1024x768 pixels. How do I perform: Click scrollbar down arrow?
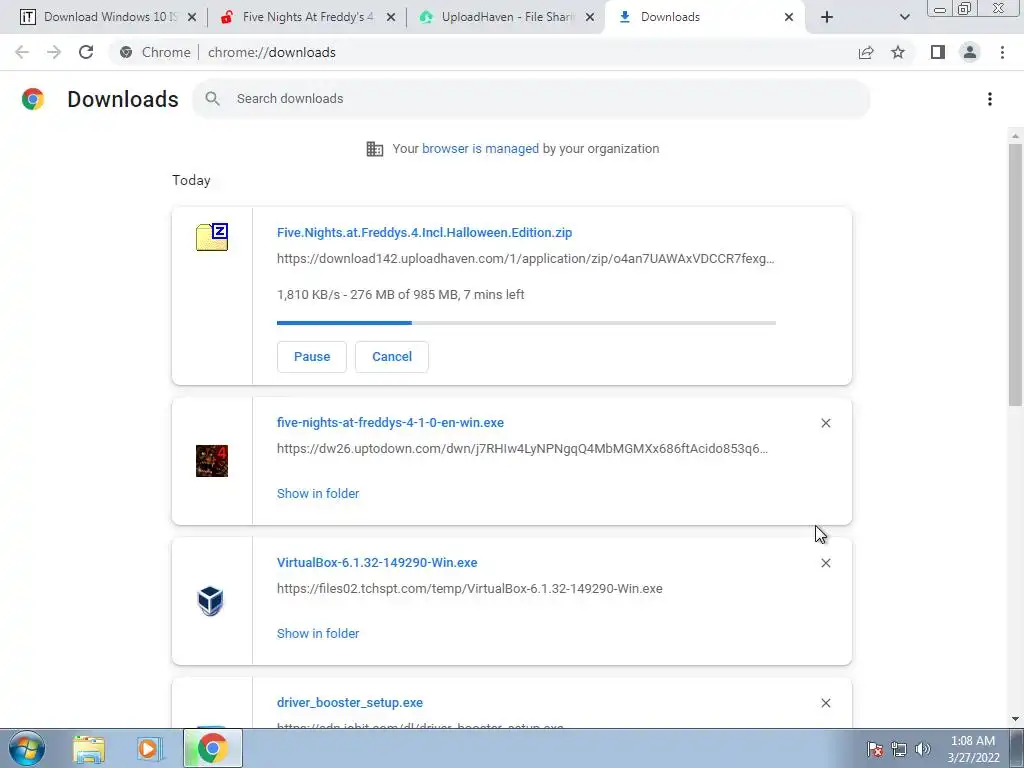click(1015, 719)
